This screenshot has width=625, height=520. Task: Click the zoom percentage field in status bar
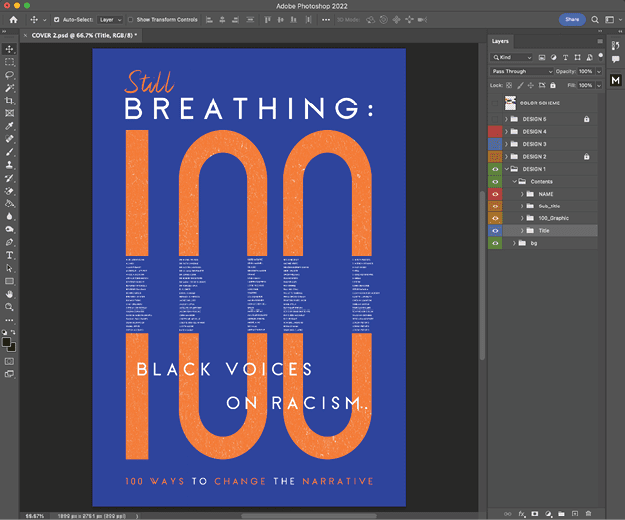pyautogui.click(x=34, y=516)
